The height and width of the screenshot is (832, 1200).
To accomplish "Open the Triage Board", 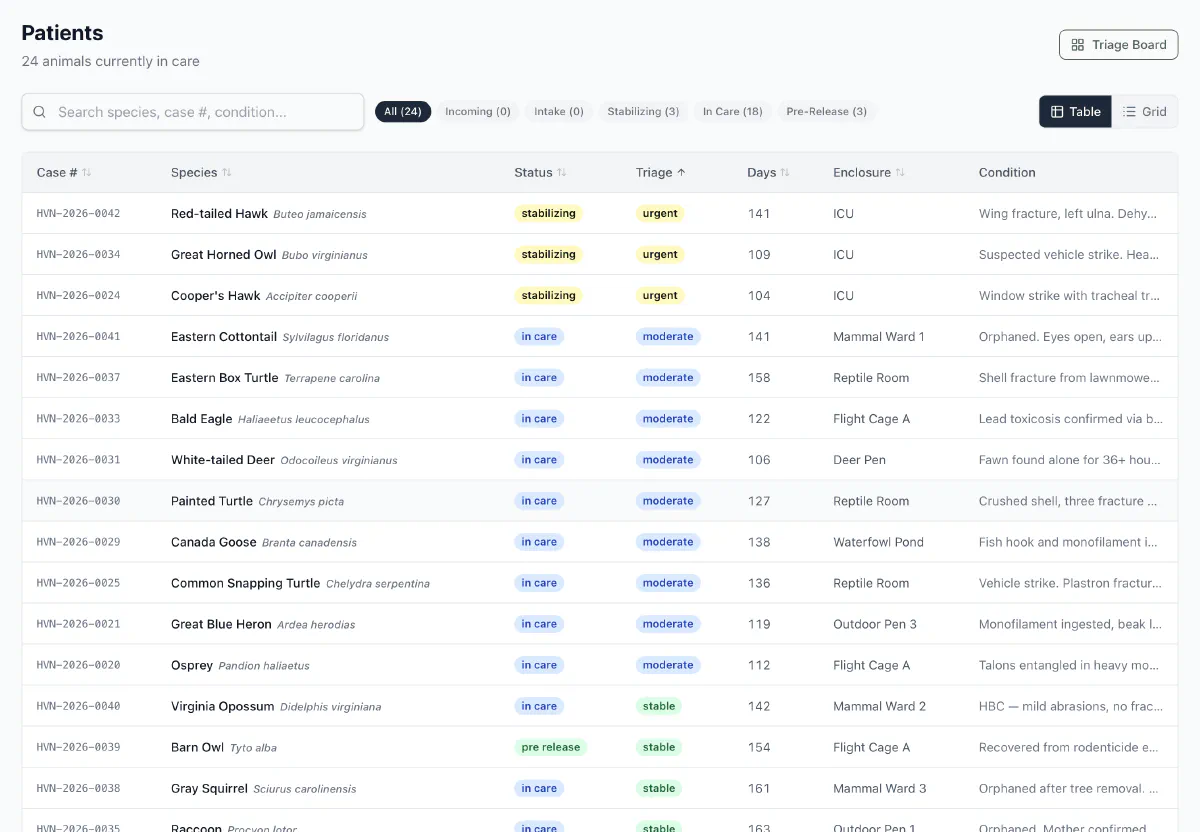I will click(1119, 45).
